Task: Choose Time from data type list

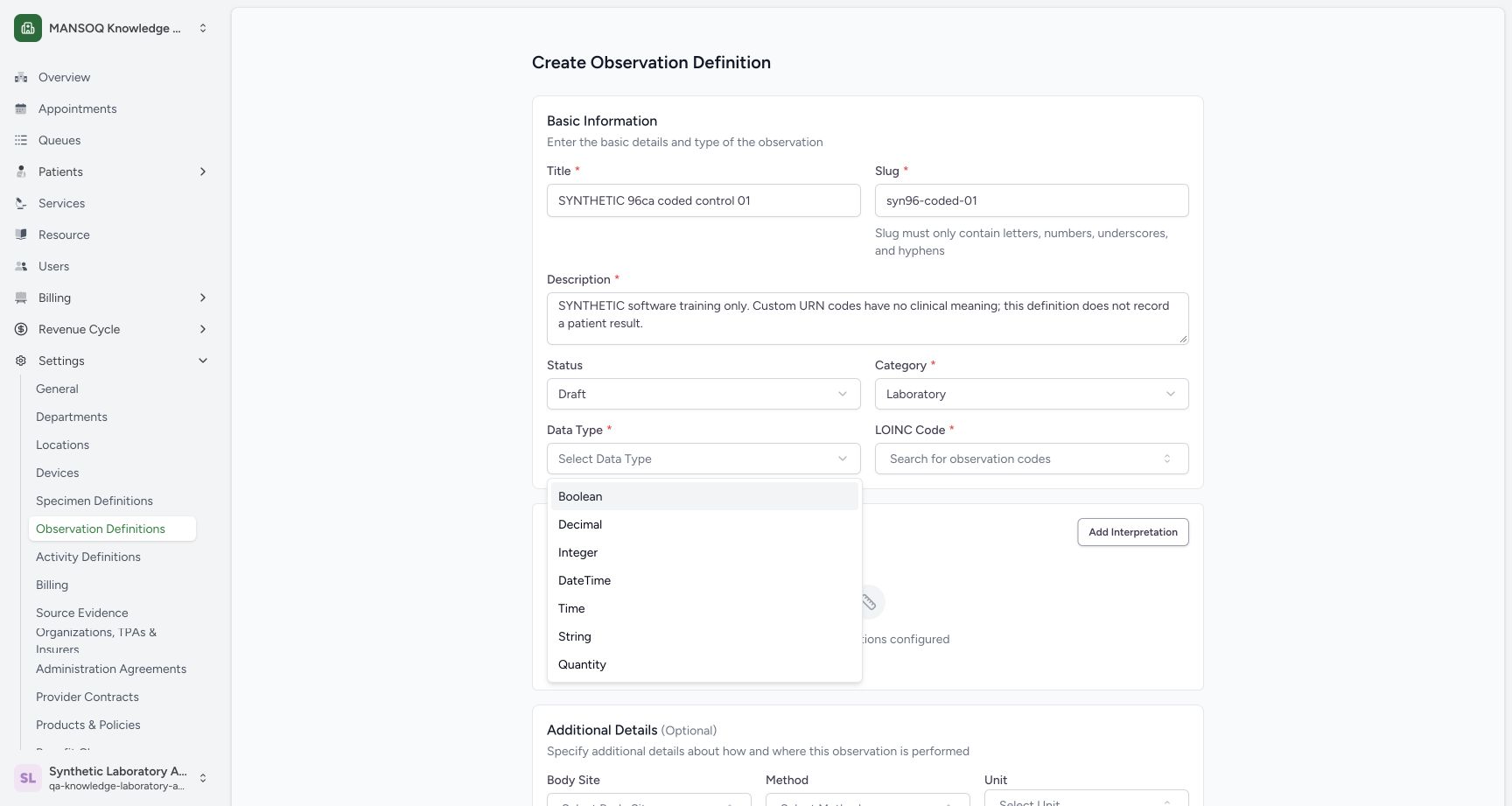Action: [x=704, y=608]
